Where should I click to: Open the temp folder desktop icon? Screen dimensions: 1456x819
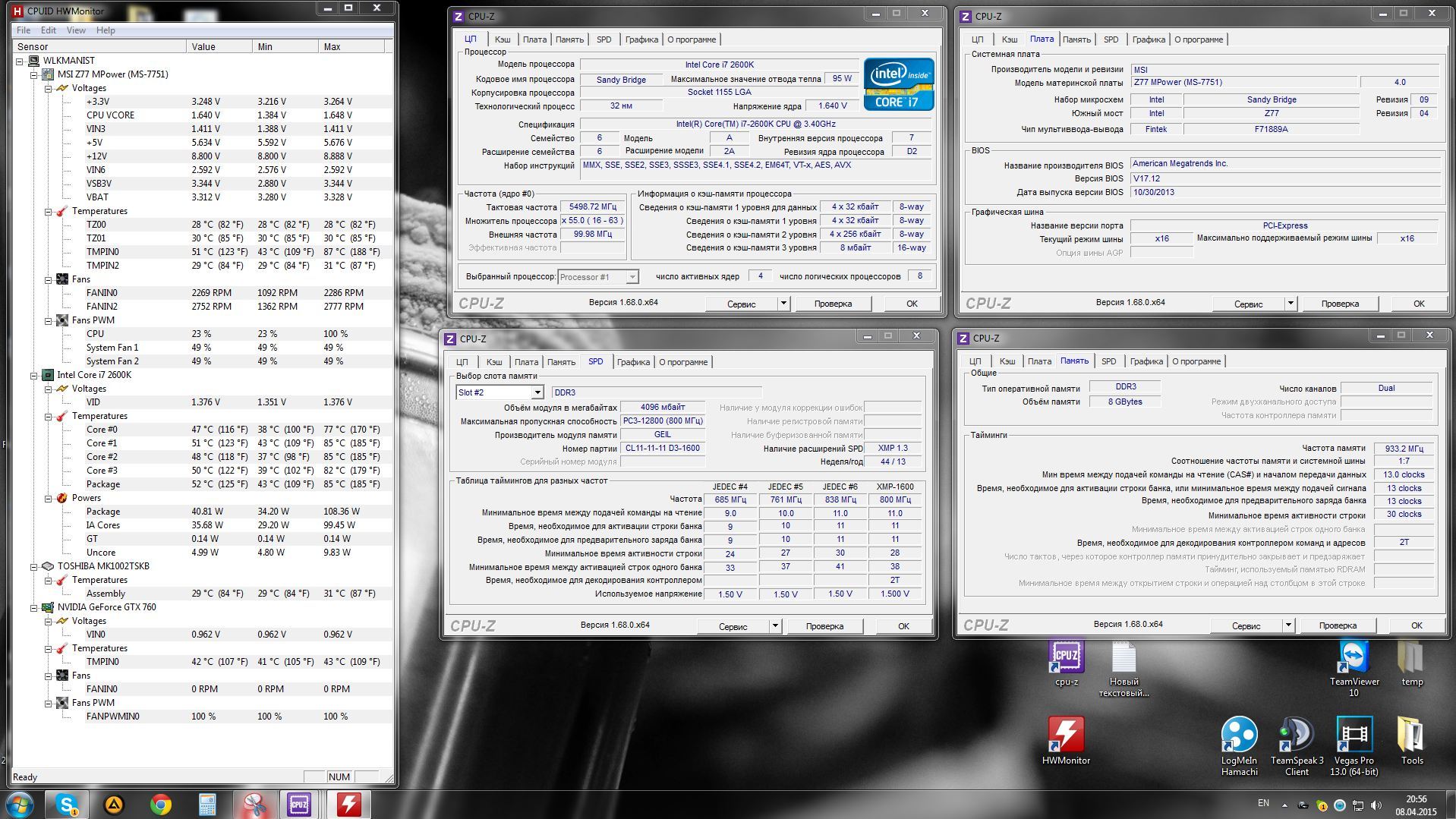click(x=1412, y=663)
